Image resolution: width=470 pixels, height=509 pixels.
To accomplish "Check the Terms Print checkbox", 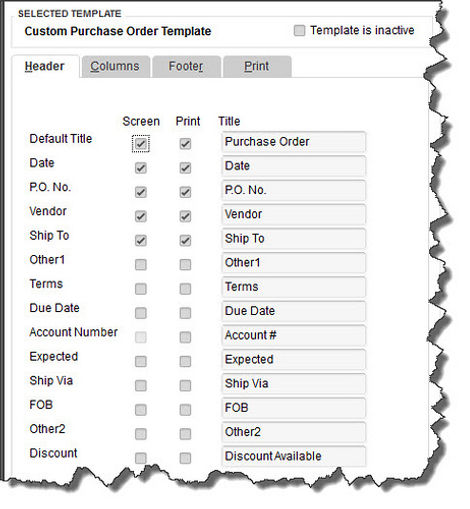I will 185,289.
